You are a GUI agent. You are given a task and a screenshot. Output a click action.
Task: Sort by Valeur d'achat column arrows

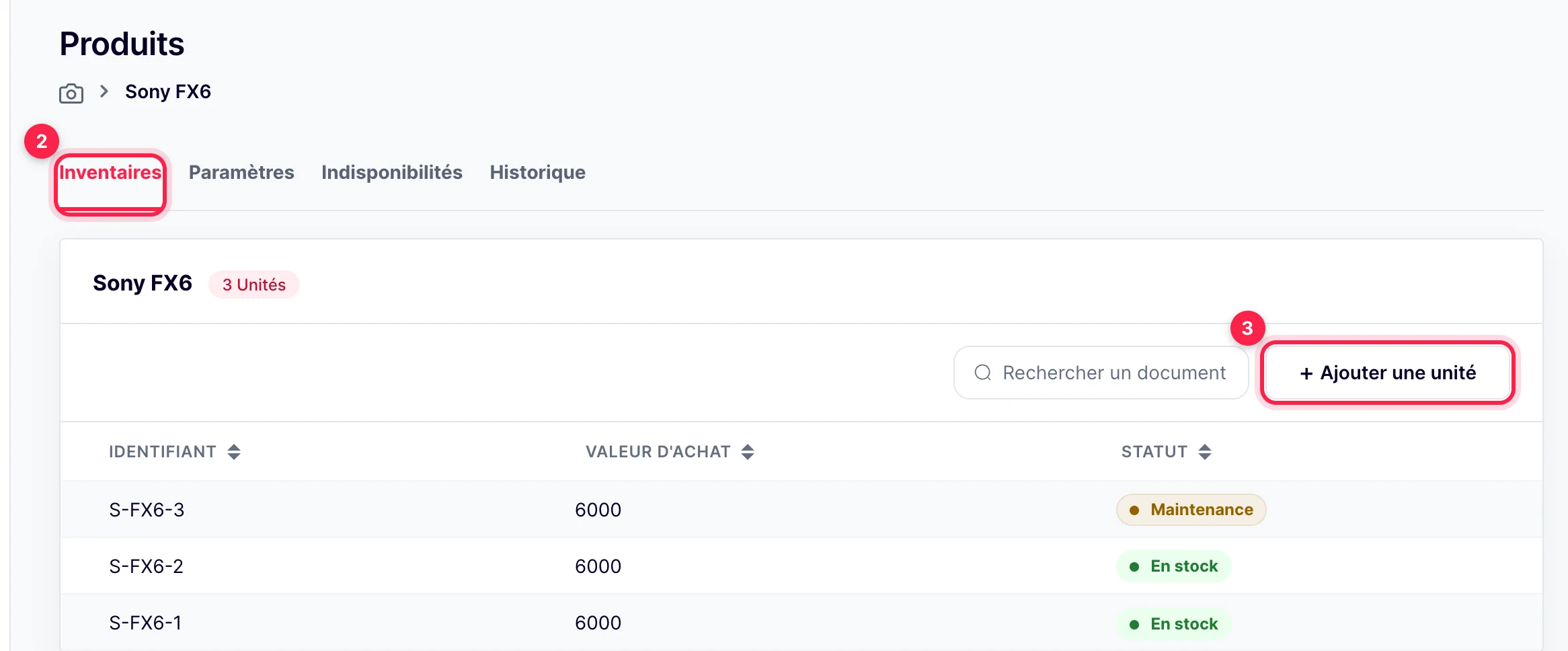pos(748,452)
